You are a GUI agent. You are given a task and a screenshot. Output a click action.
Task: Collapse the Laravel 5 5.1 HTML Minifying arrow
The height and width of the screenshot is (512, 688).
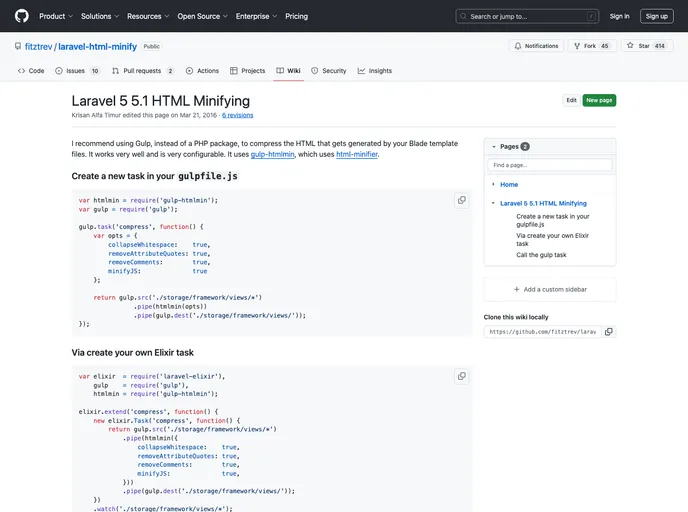(x=493, y=203)
